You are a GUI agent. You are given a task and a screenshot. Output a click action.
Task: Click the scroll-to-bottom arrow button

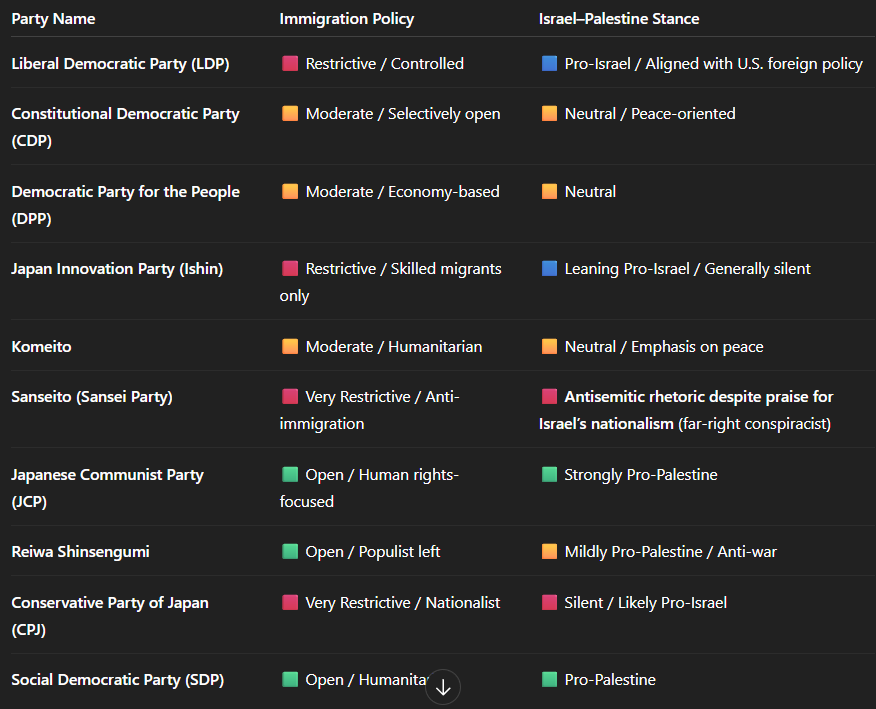tap(442, 687)
